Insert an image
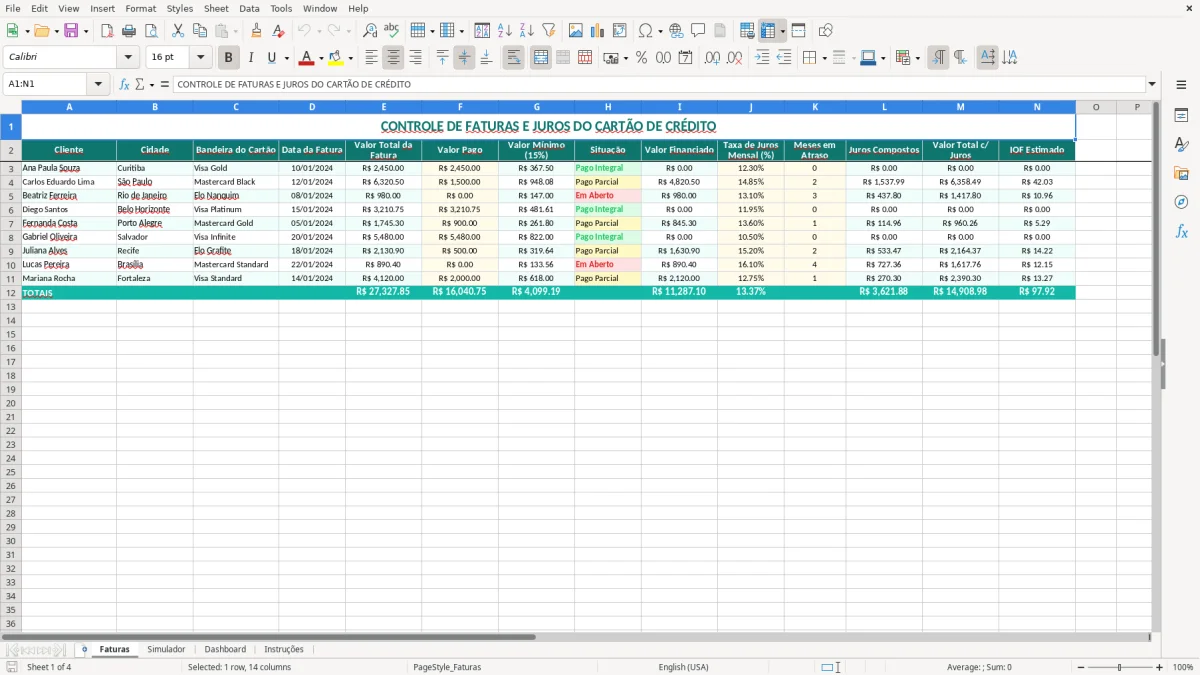Viewport: 1200px width, 675px height. [x=576, y=31]
